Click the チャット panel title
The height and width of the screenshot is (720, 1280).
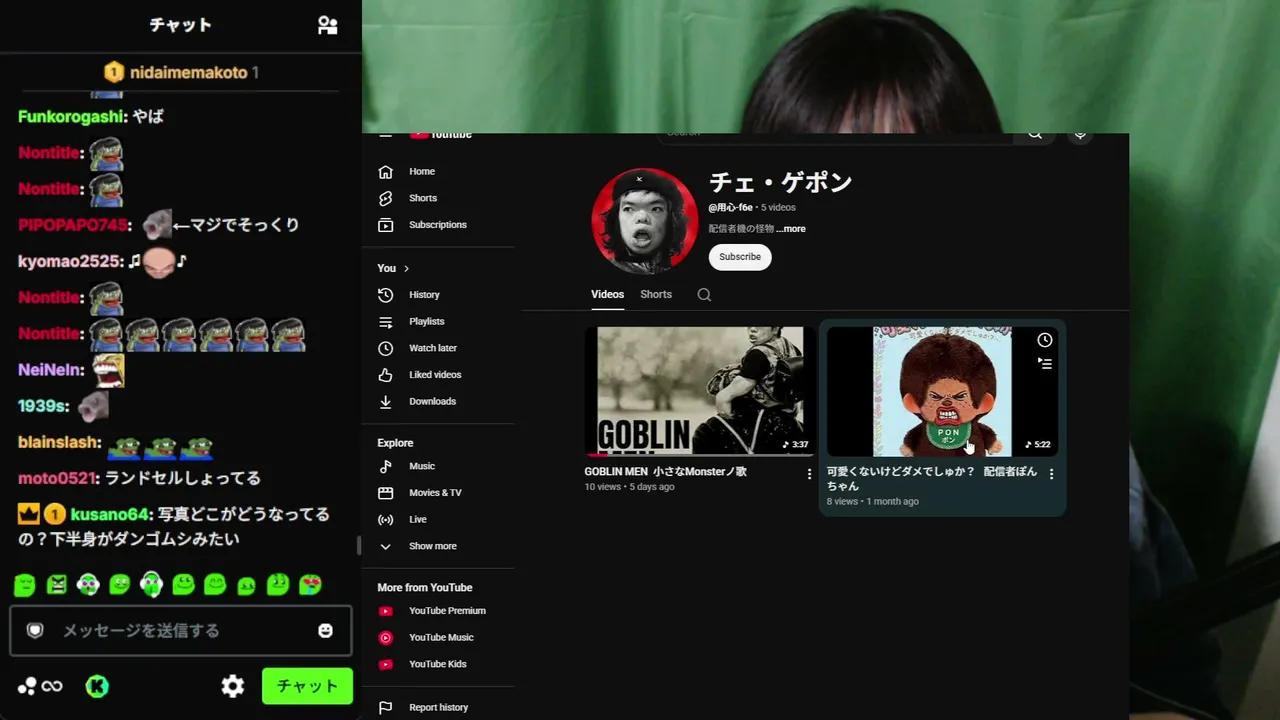click(x=180, y=25)
